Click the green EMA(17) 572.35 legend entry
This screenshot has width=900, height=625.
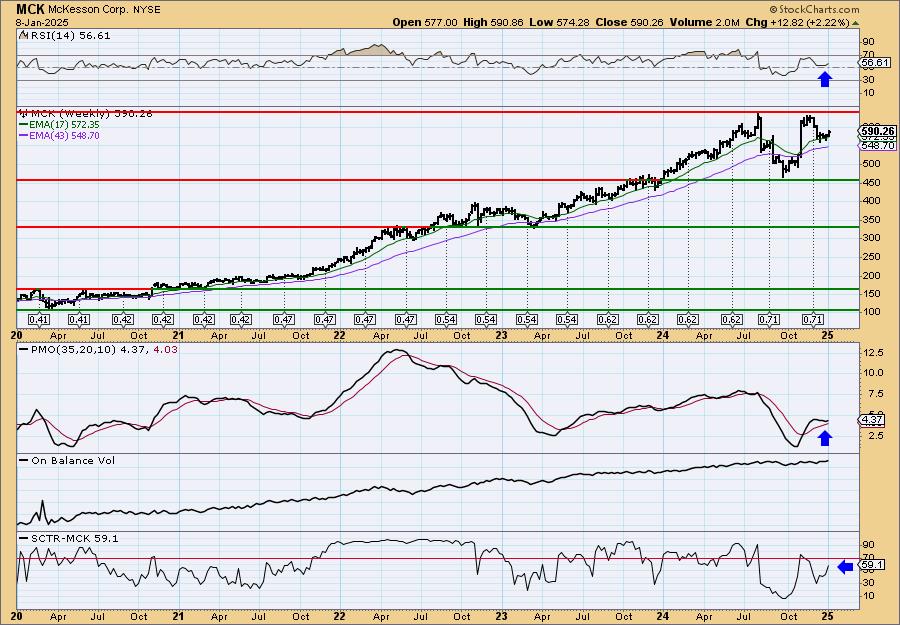point(60,124)
